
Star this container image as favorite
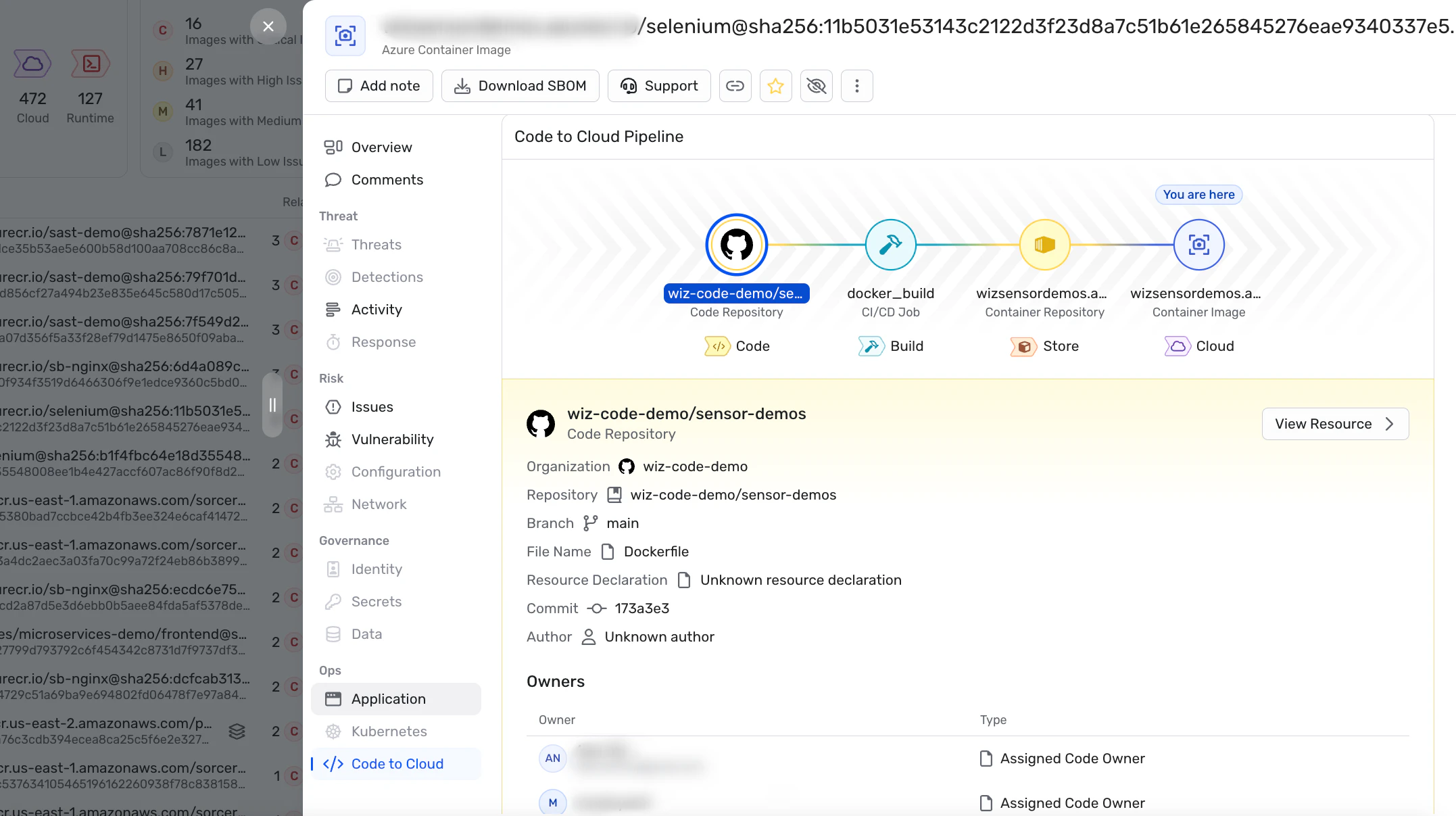(x=776, y=86)
